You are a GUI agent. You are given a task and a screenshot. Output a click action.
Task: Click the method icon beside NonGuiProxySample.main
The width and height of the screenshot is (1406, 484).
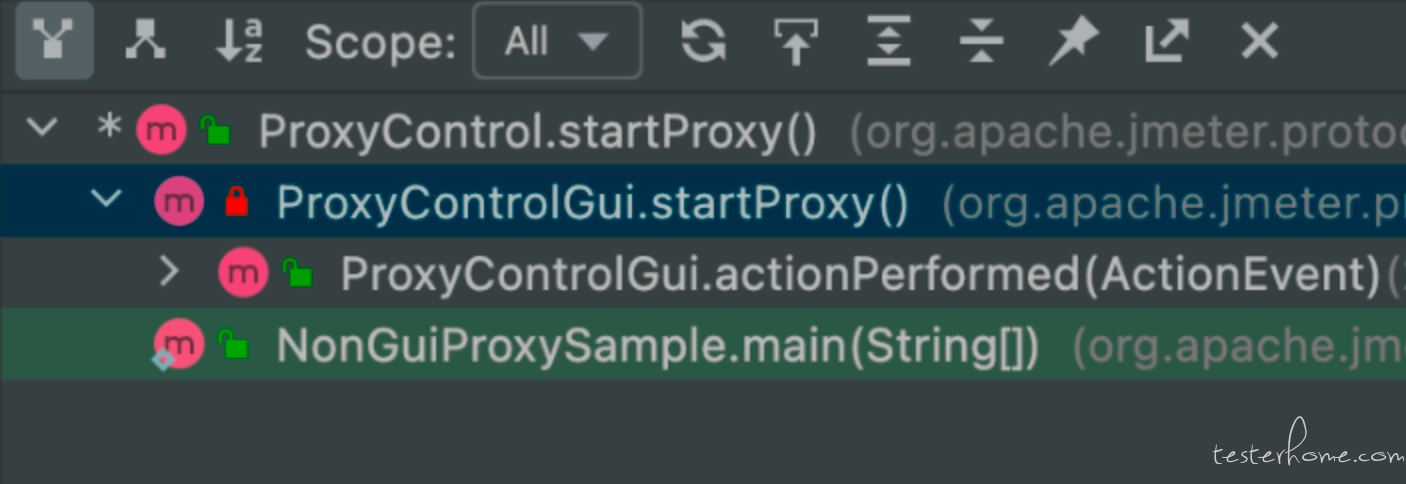(x=179, y=345)
